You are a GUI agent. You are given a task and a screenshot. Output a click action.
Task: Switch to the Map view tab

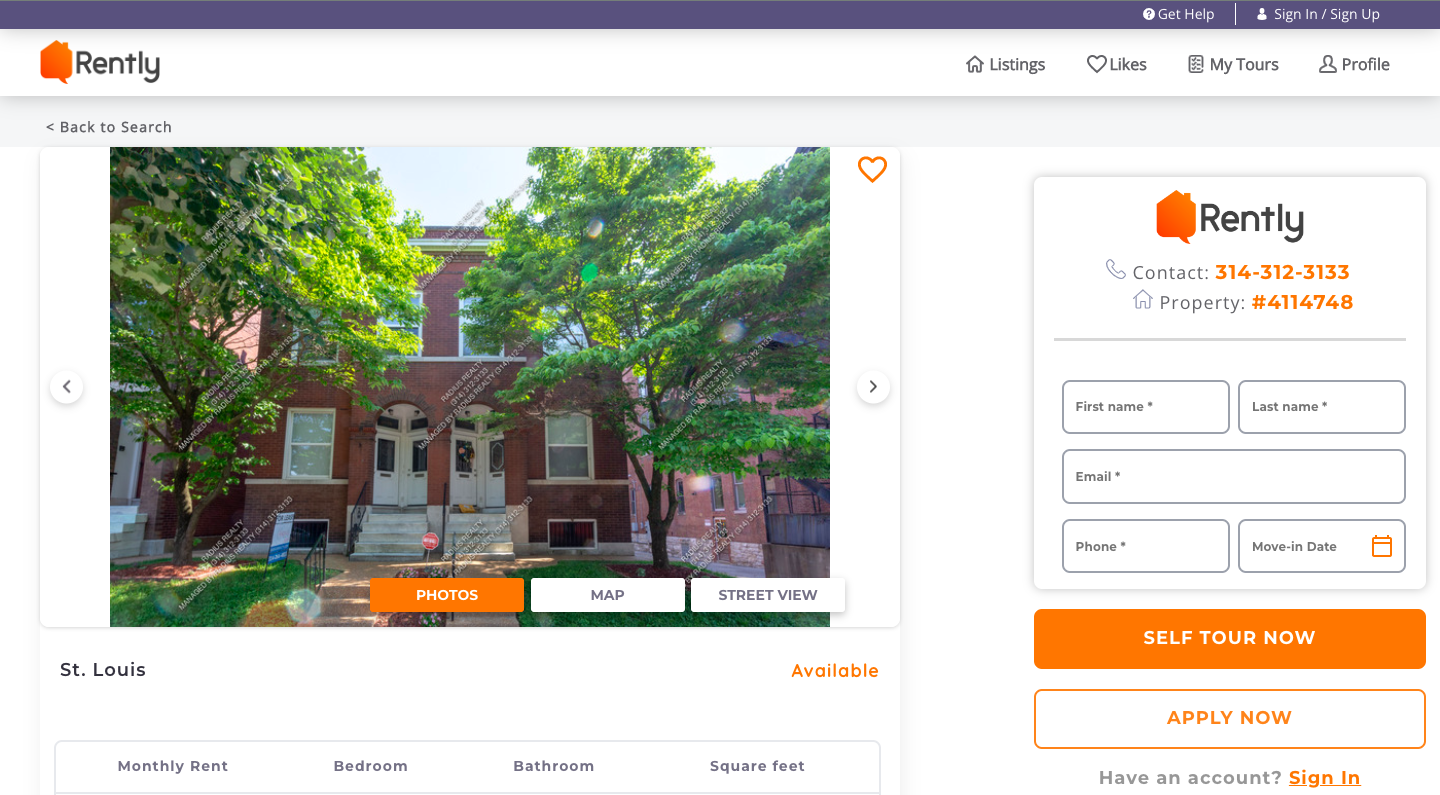(x=607, y=595)
